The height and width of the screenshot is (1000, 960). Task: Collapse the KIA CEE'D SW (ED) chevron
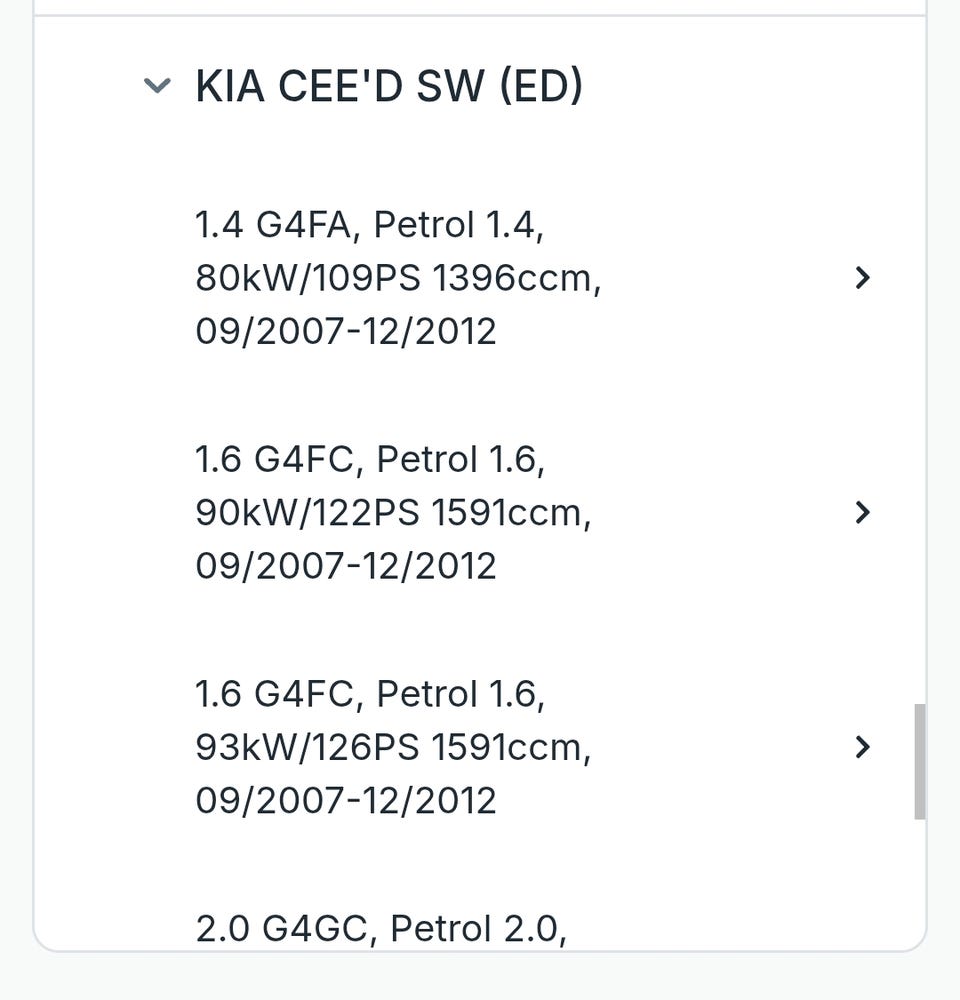pos(157,86)
